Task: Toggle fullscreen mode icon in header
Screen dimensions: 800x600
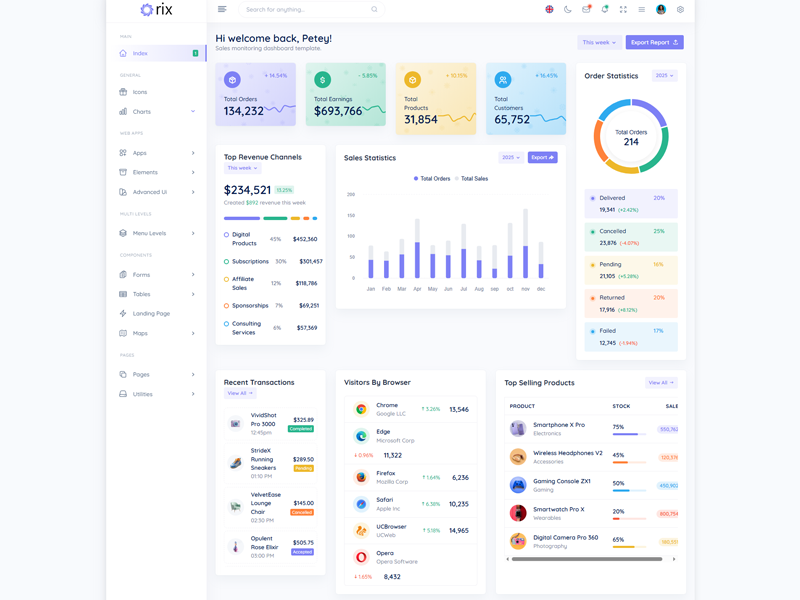Action: click(623, 9)
